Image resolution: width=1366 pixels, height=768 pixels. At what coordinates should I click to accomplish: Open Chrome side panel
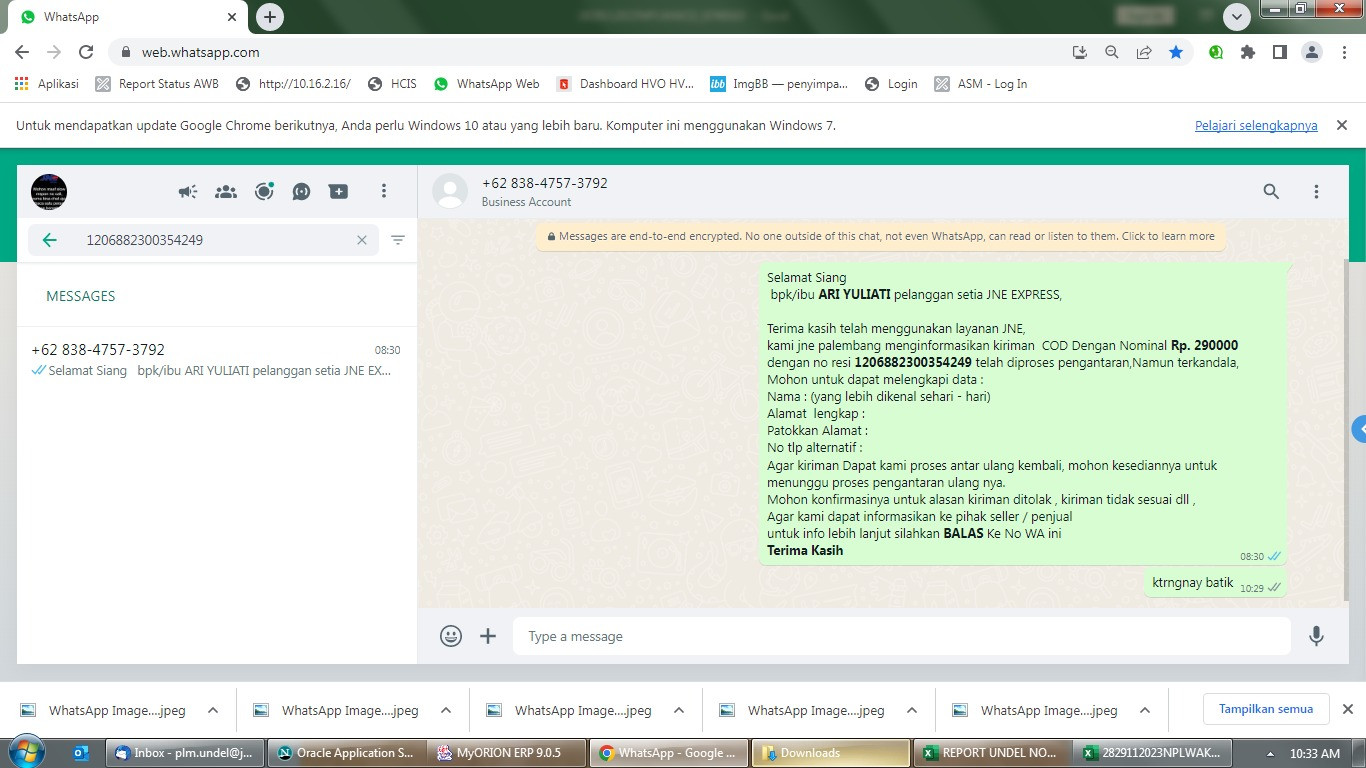coord(1279,52)
